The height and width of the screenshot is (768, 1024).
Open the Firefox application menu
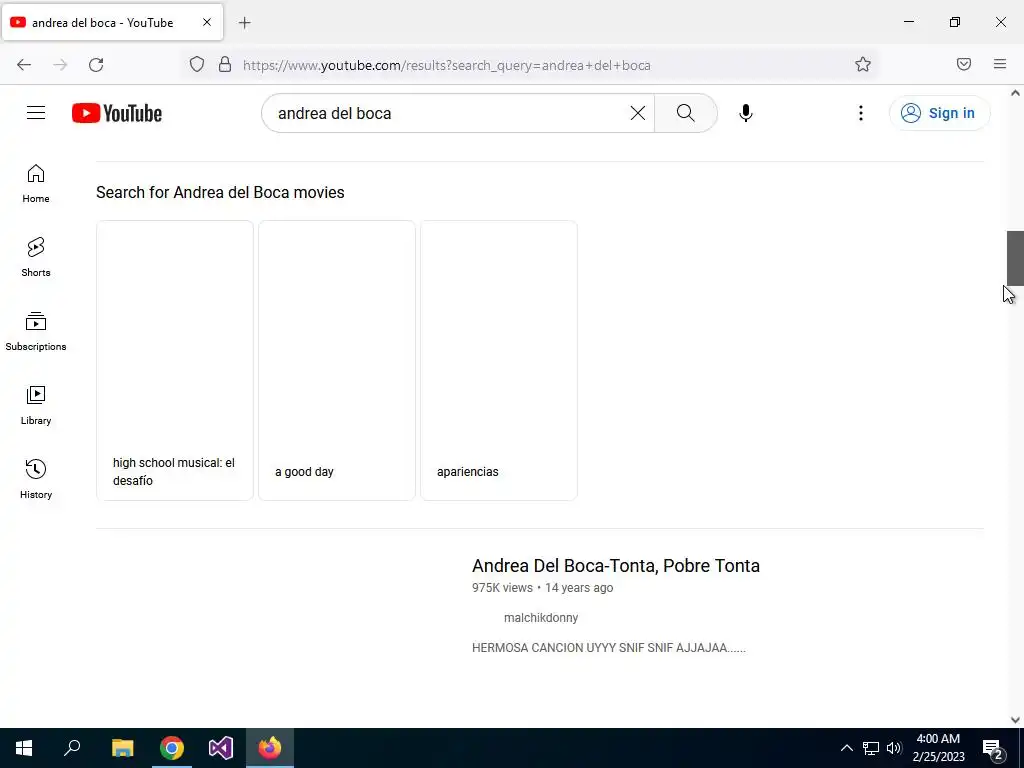click(x=1000, y=65)
